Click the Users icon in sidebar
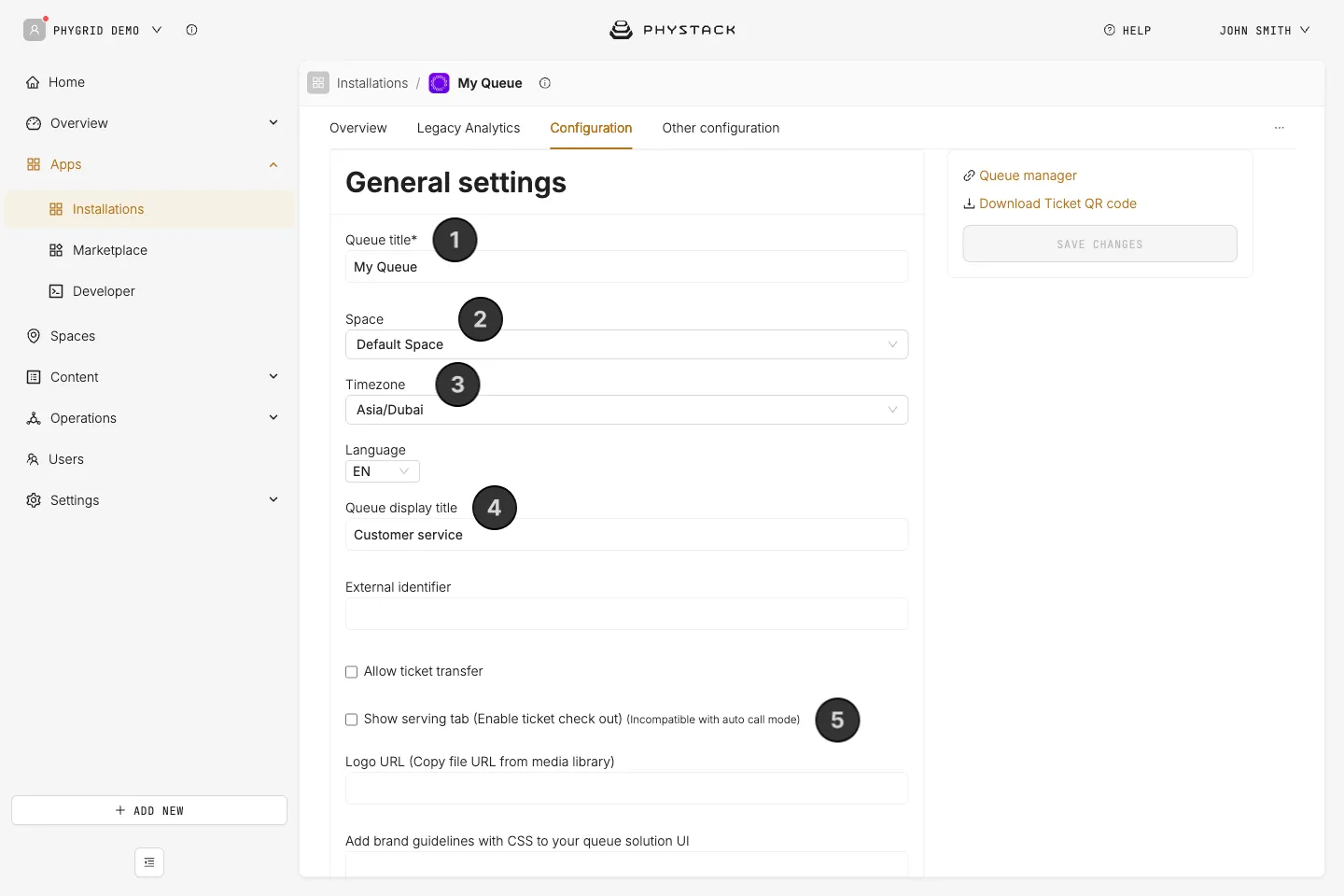The height and width of the screenshot is (896, 1344). [33, 459]
